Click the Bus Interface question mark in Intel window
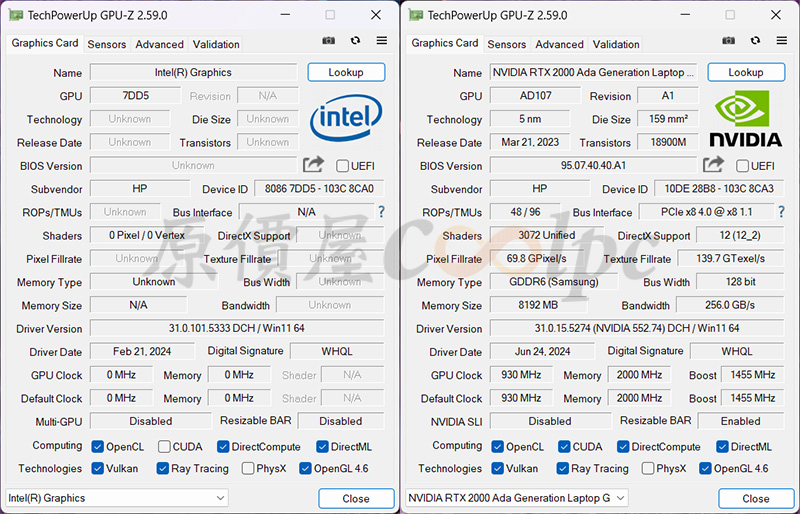This screenshot has height=514, width=800. (381, 212)
